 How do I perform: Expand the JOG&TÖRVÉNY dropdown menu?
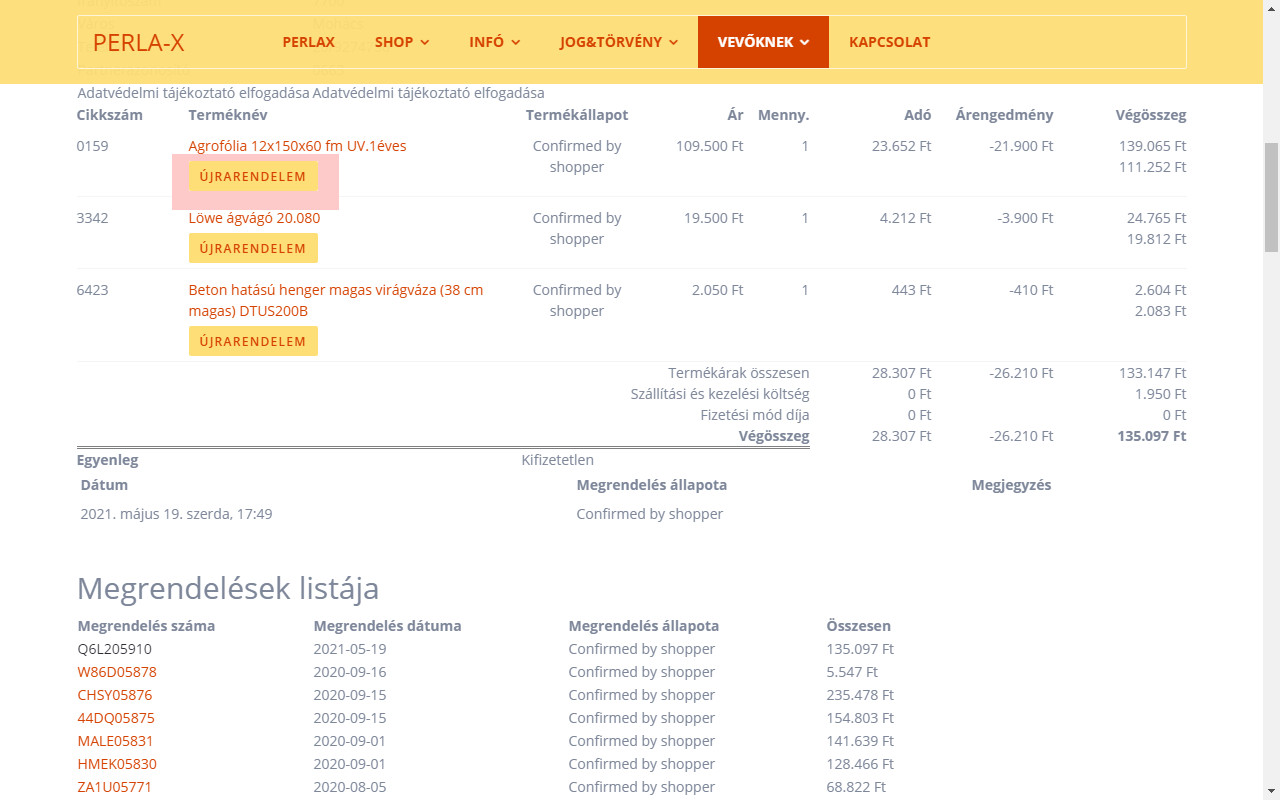click(x=619, y=42)
